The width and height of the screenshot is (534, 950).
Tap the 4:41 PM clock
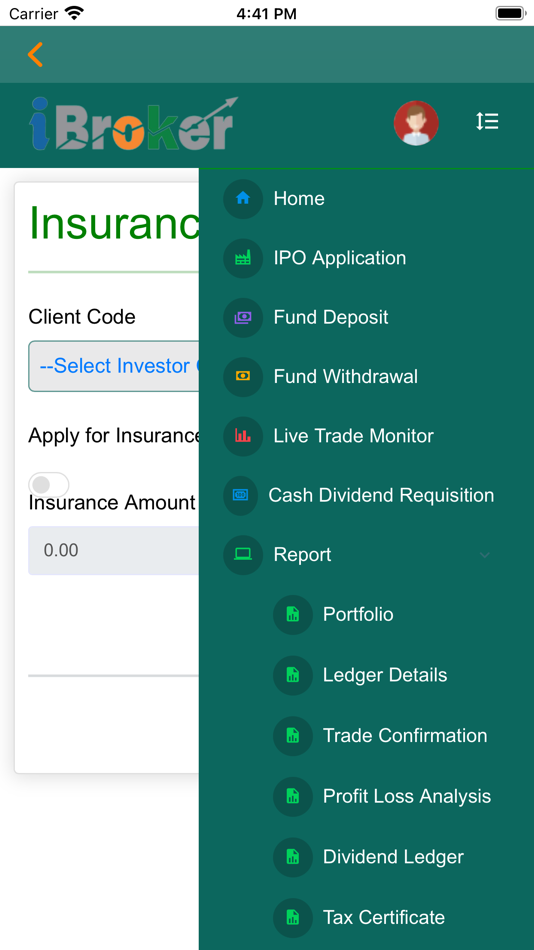tap(267, 13)
